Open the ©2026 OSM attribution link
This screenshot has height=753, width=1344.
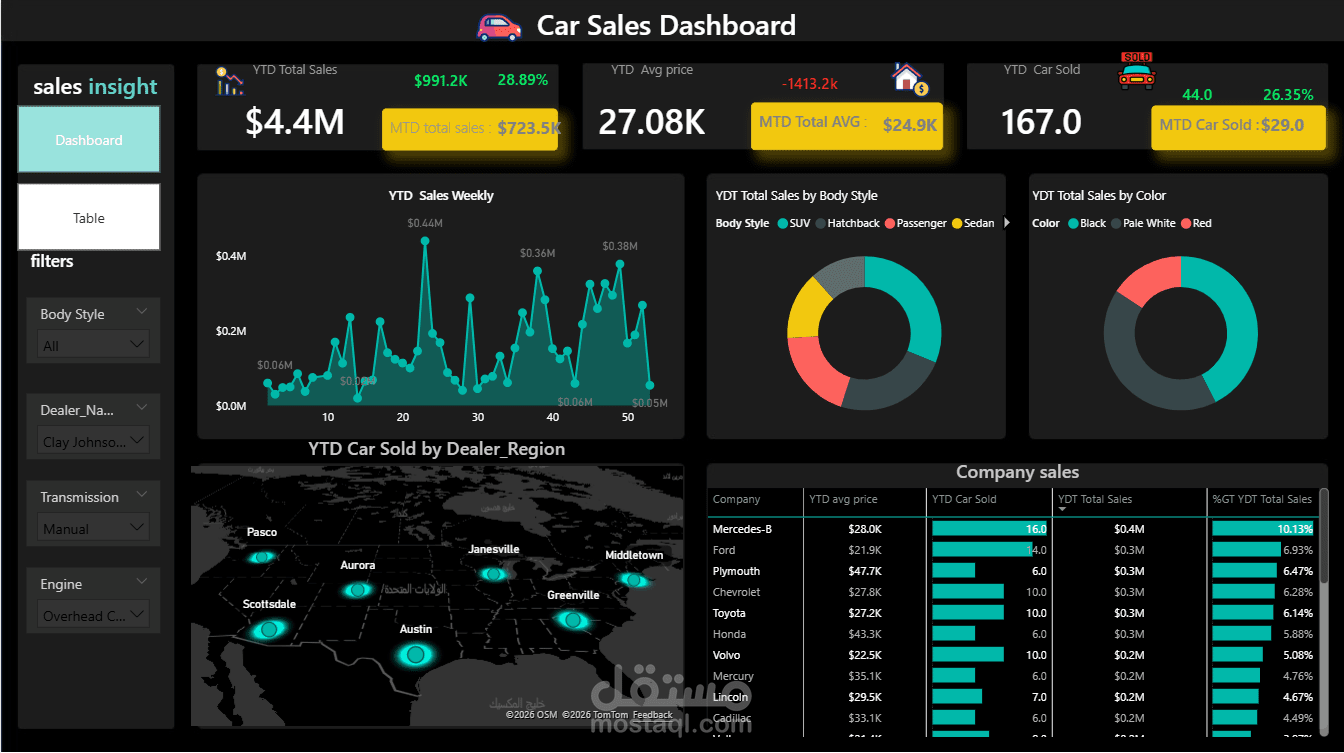531,715
